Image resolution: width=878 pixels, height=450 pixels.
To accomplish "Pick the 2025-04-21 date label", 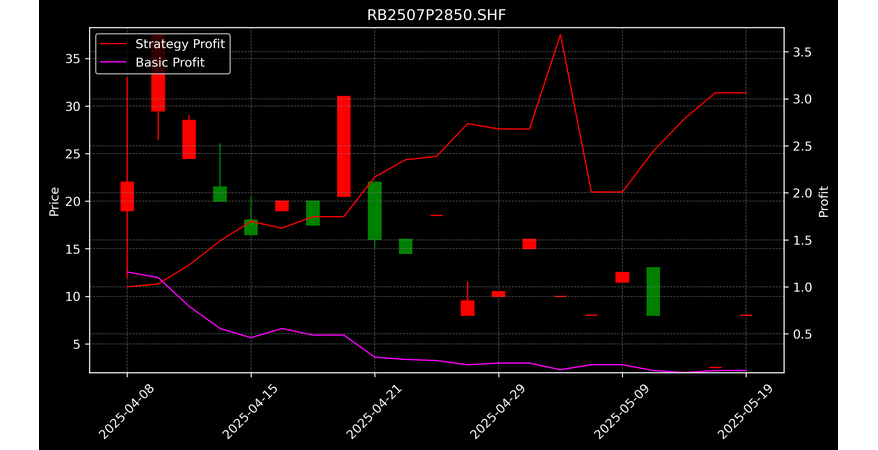I will pos(373,411).
